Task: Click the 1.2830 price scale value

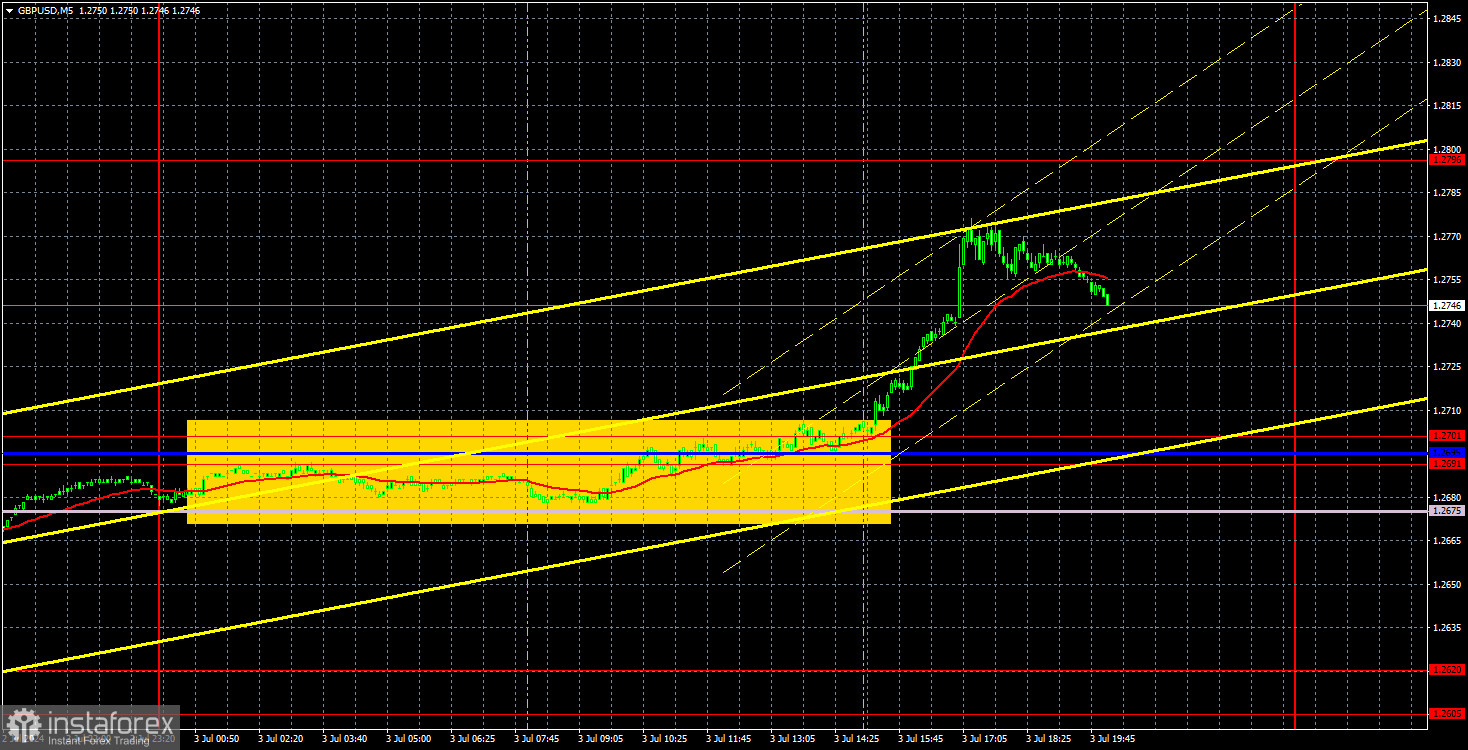Action: (1447, 62)
